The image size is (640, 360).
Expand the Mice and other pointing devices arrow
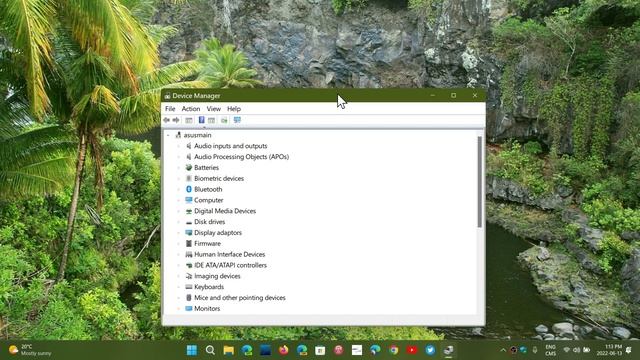coord(178,298)
